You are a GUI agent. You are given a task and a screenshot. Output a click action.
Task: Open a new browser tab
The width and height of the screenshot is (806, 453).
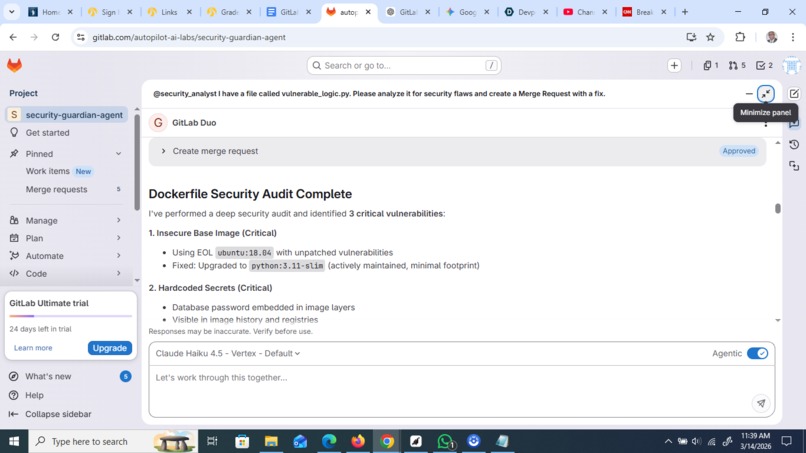point(685,12)
